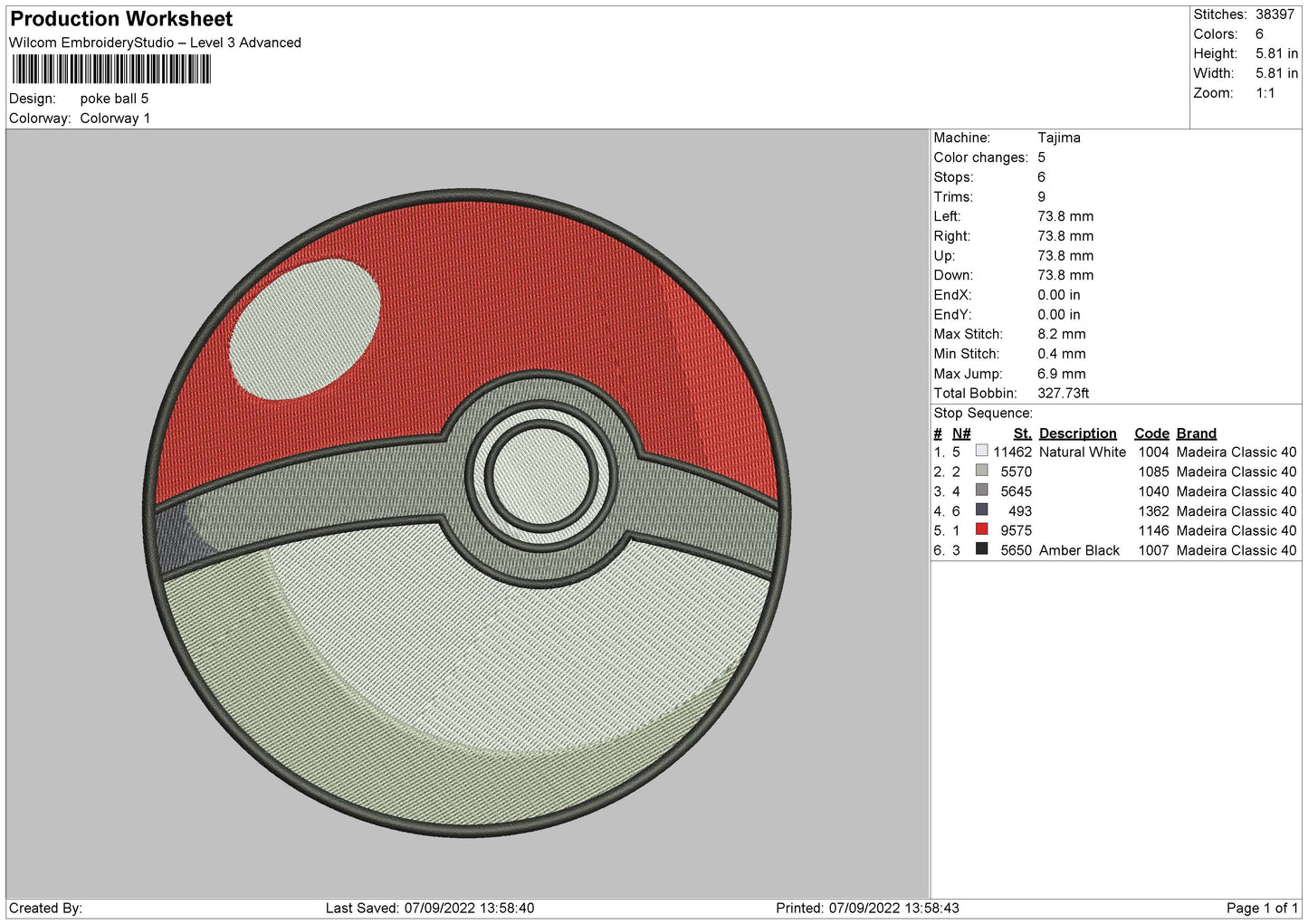The height and width of the screenshot is (924, 1308).
Task: Click the 'Width:' label in header
Action: (x=1213, y=73)
